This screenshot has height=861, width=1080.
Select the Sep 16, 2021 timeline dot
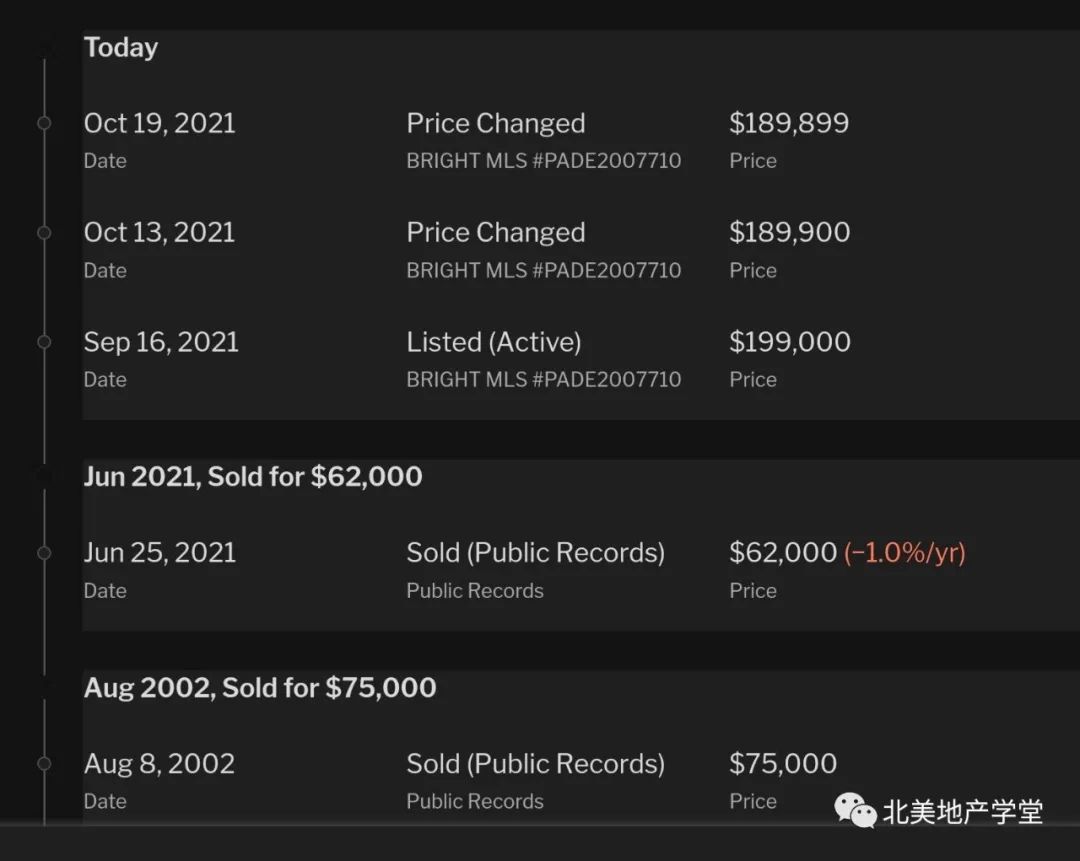pyautogui.click(x=44, y=342)
